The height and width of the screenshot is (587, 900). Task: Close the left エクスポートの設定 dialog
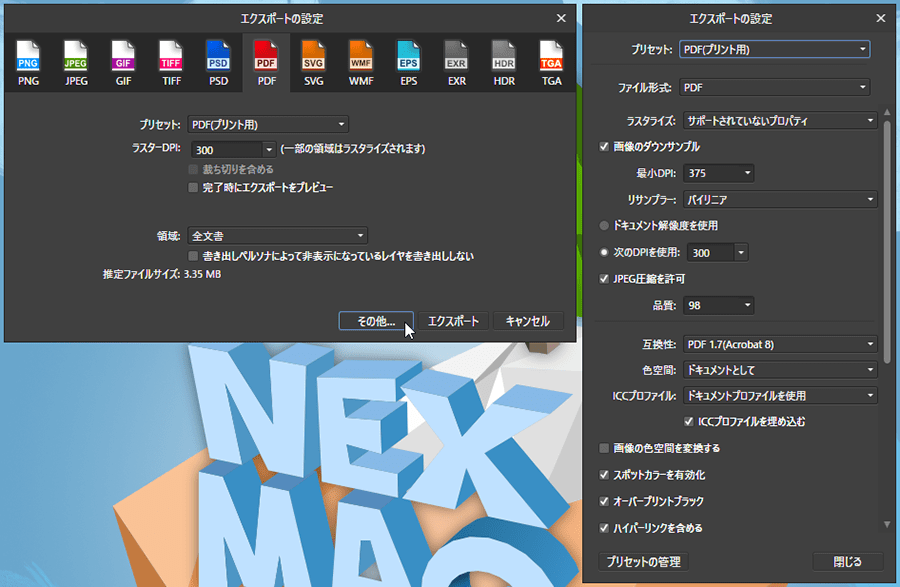coord(561,18)
